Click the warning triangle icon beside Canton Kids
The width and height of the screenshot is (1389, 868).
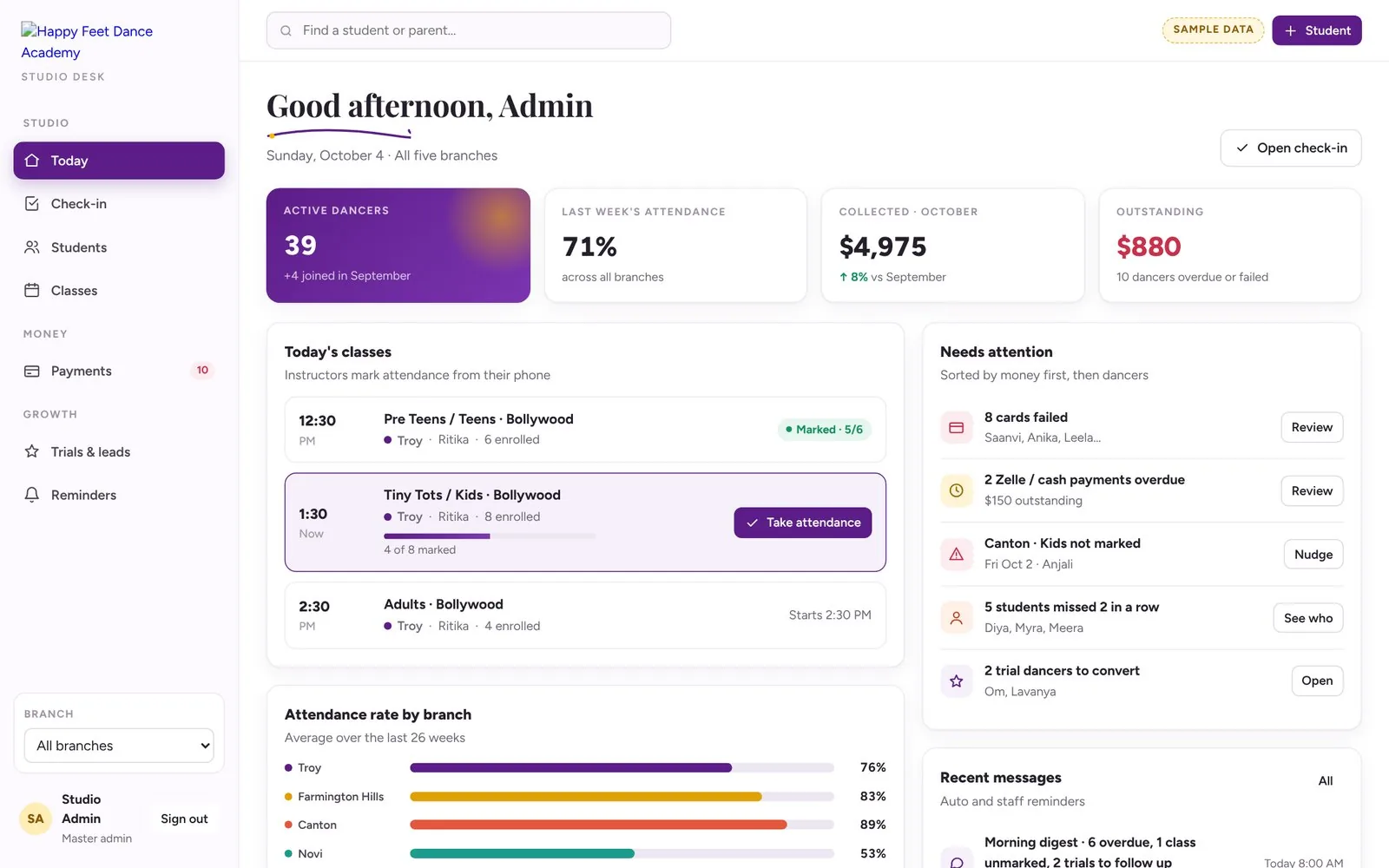[956, 554]
